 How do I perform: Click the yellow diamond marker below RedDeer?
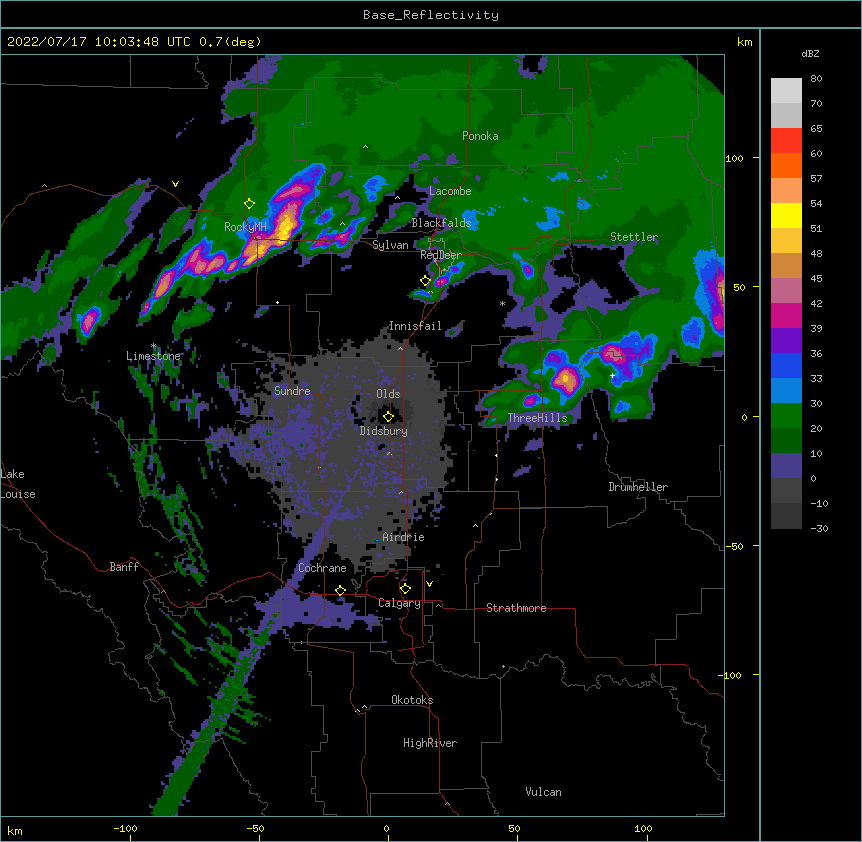point(425,281)
